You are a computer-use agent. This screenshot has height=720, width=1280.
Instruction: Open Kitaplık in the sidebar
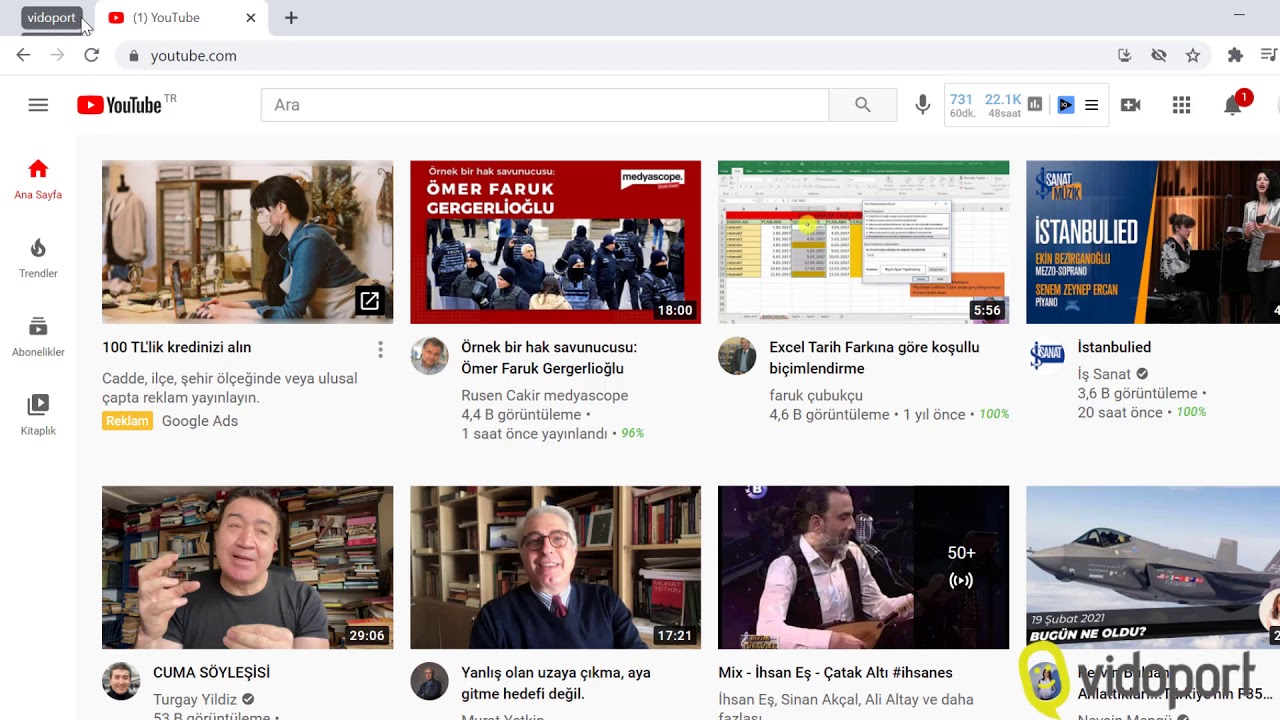[38, 415]
